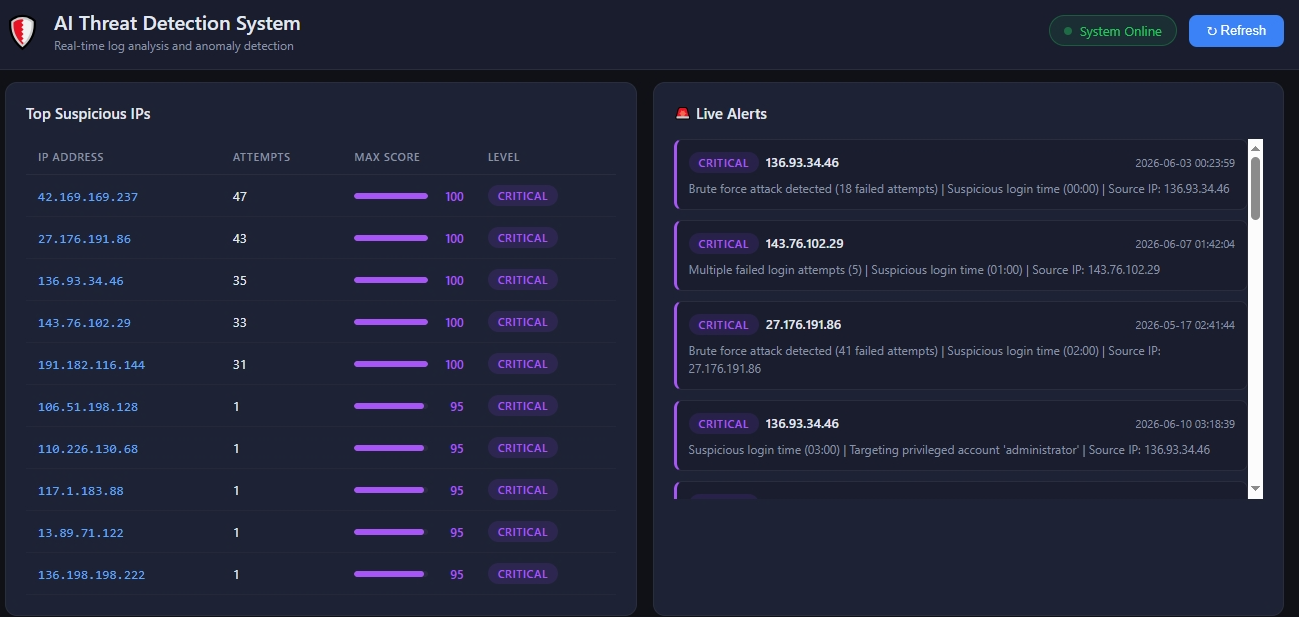
Task: Click the Top Suspicious IPs heading
Action: (88, 114)
